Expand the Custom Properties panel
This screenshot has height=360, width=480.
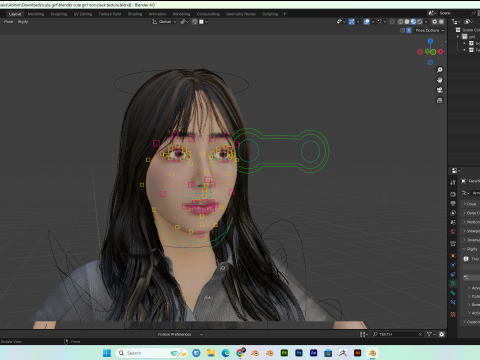(x=471, y=322)
